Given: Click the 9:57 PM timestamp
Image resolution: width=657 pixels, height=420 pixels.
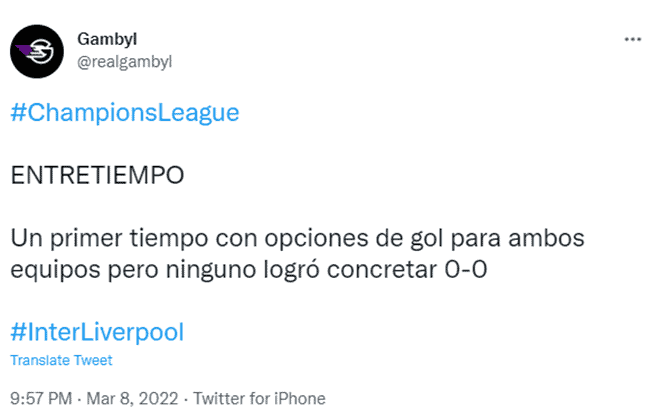Looking at the screenshot, I should pyautogui.click(x=41, y=399).
